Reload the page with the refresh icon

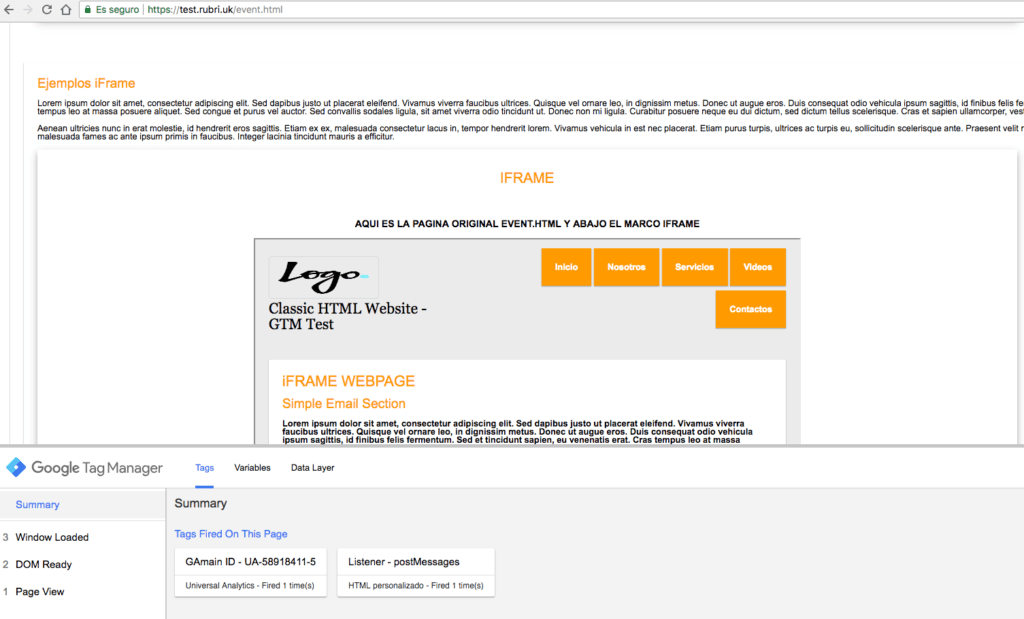46,9
